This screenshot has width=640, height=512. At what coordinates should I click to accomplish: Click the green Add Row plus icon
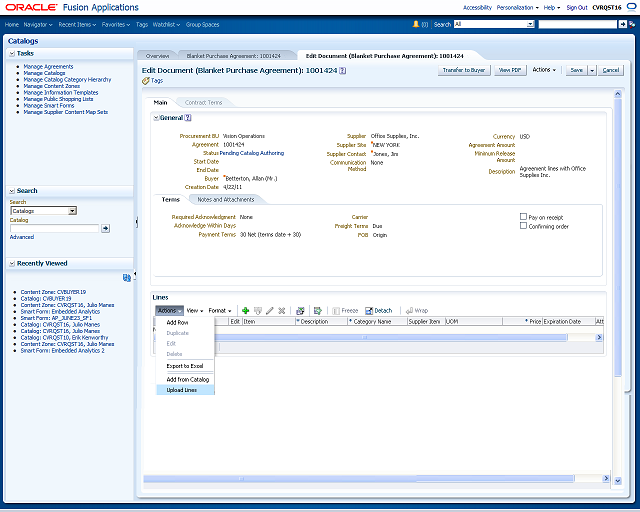245,311
